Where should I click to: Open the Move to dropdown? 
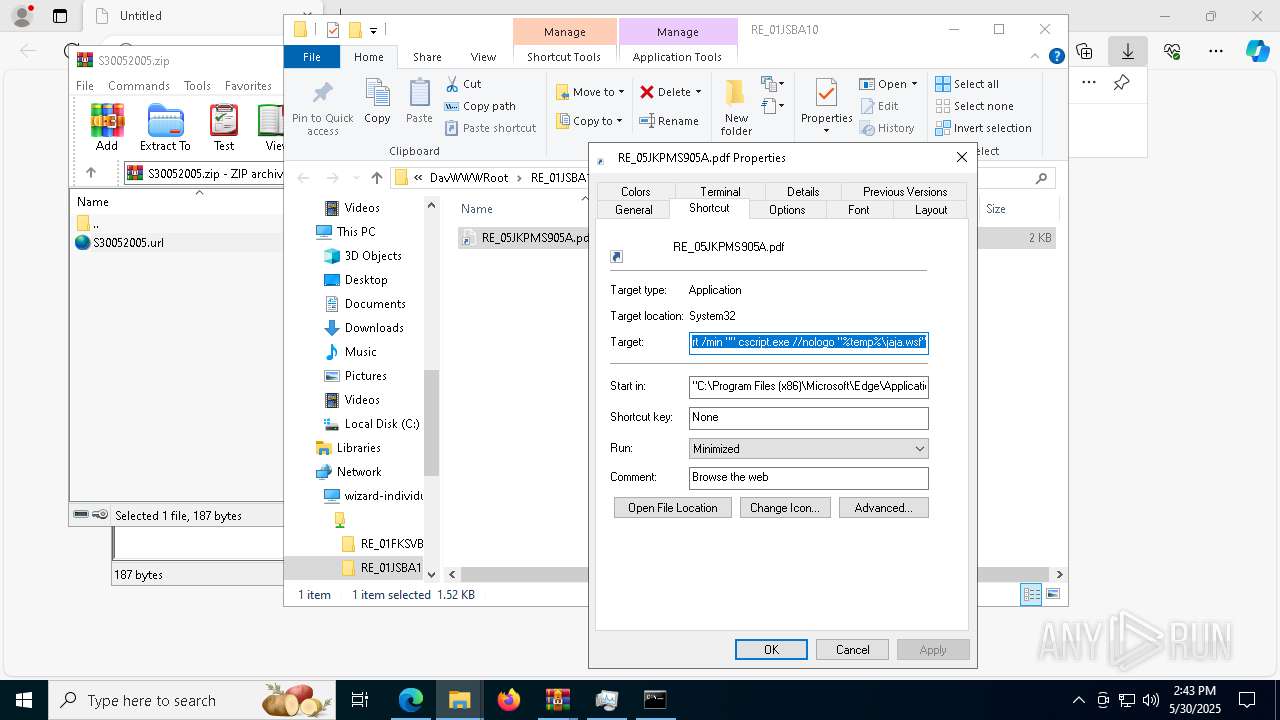pos(591,92)
